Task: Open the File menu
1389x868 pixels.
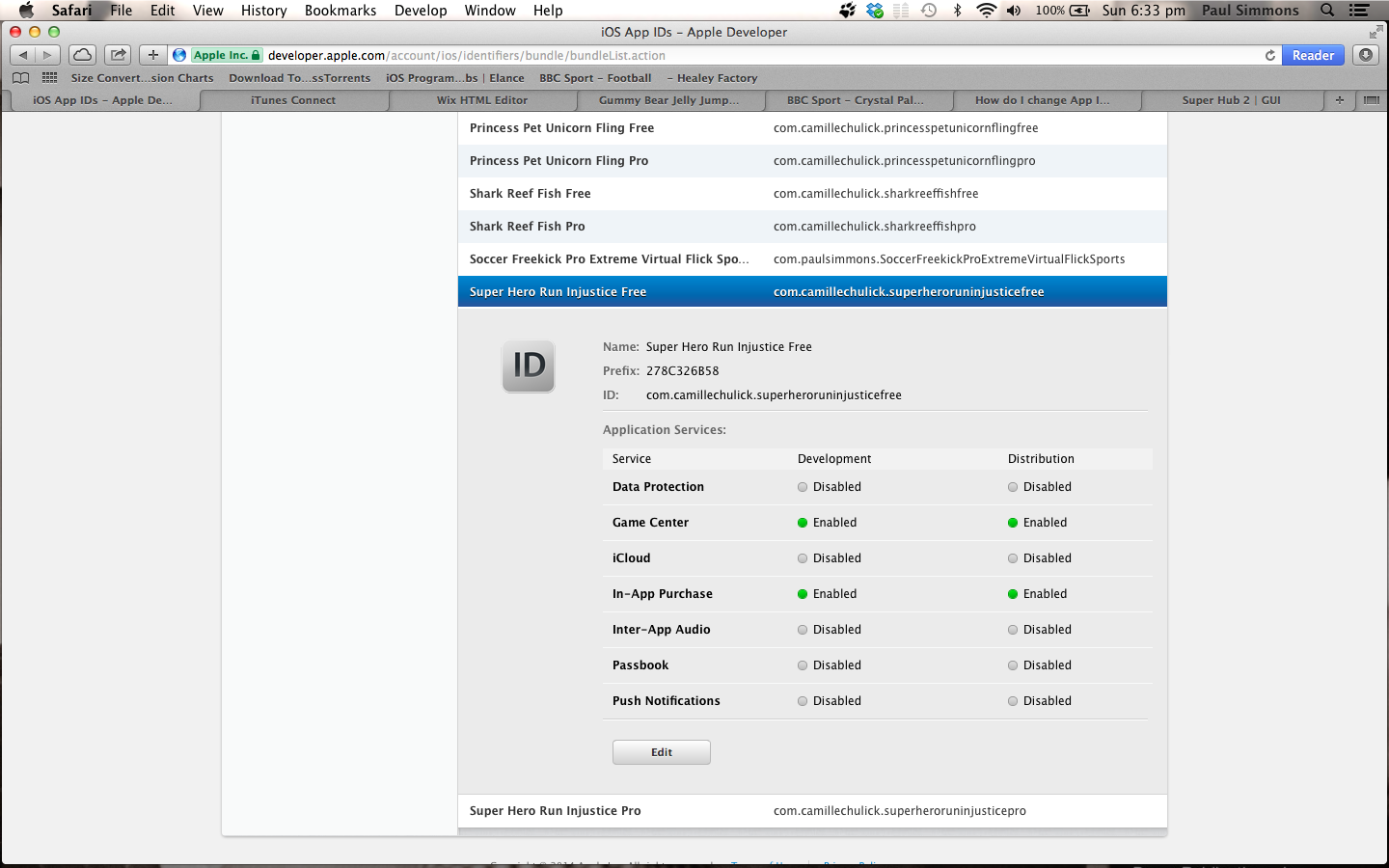Action: point(122,11)
